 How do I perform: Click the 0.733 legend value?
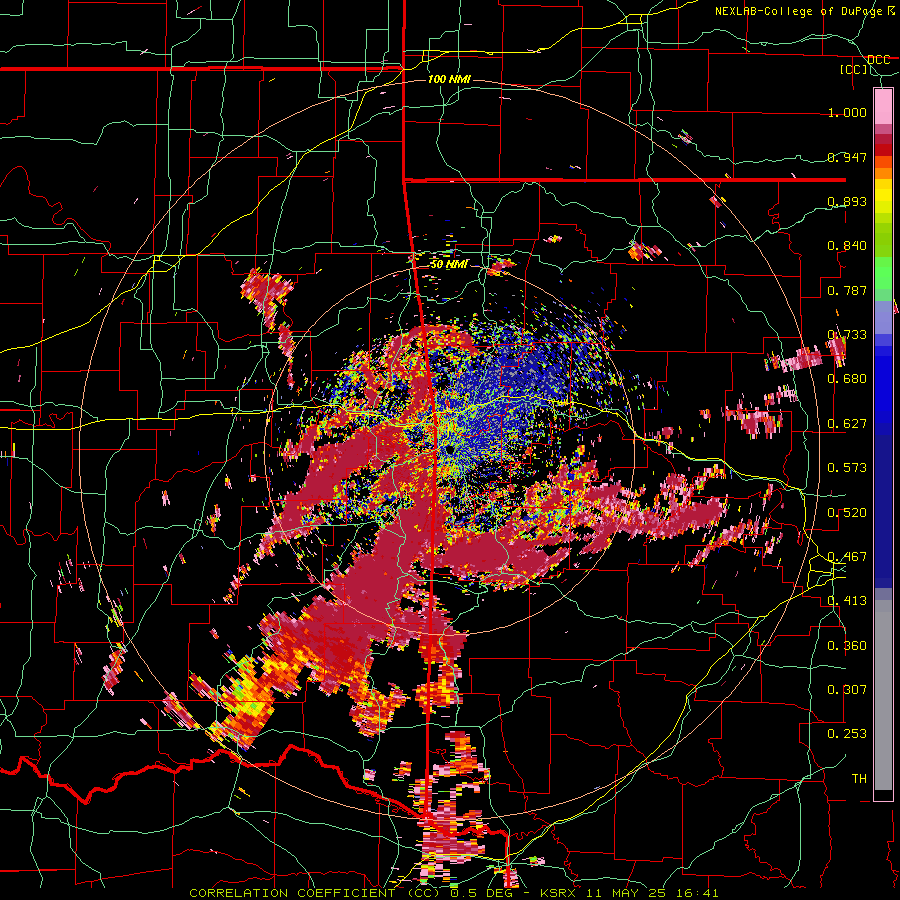tap(847, 335)
